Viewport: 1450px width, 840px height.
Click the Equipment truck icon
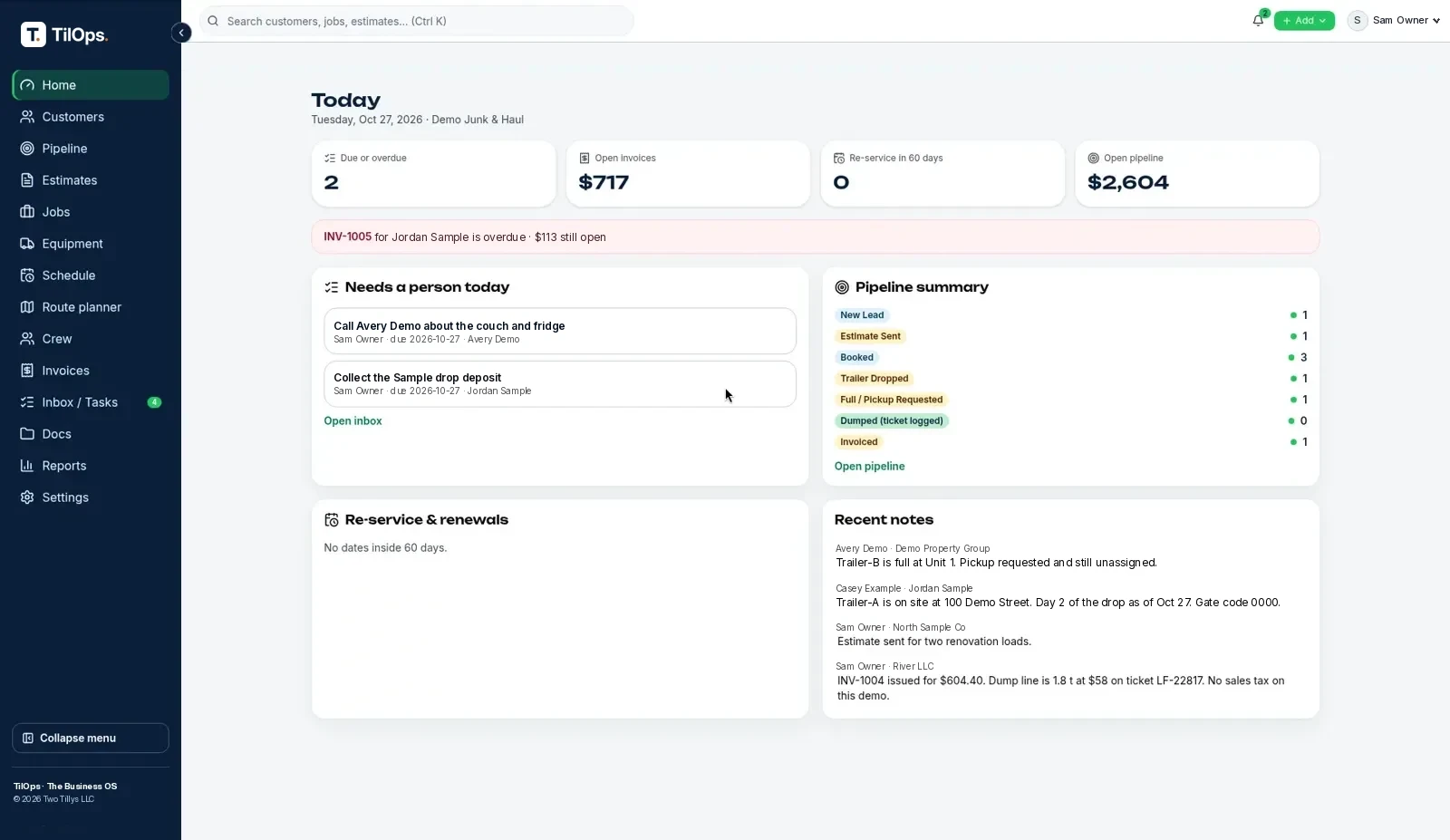27,244
